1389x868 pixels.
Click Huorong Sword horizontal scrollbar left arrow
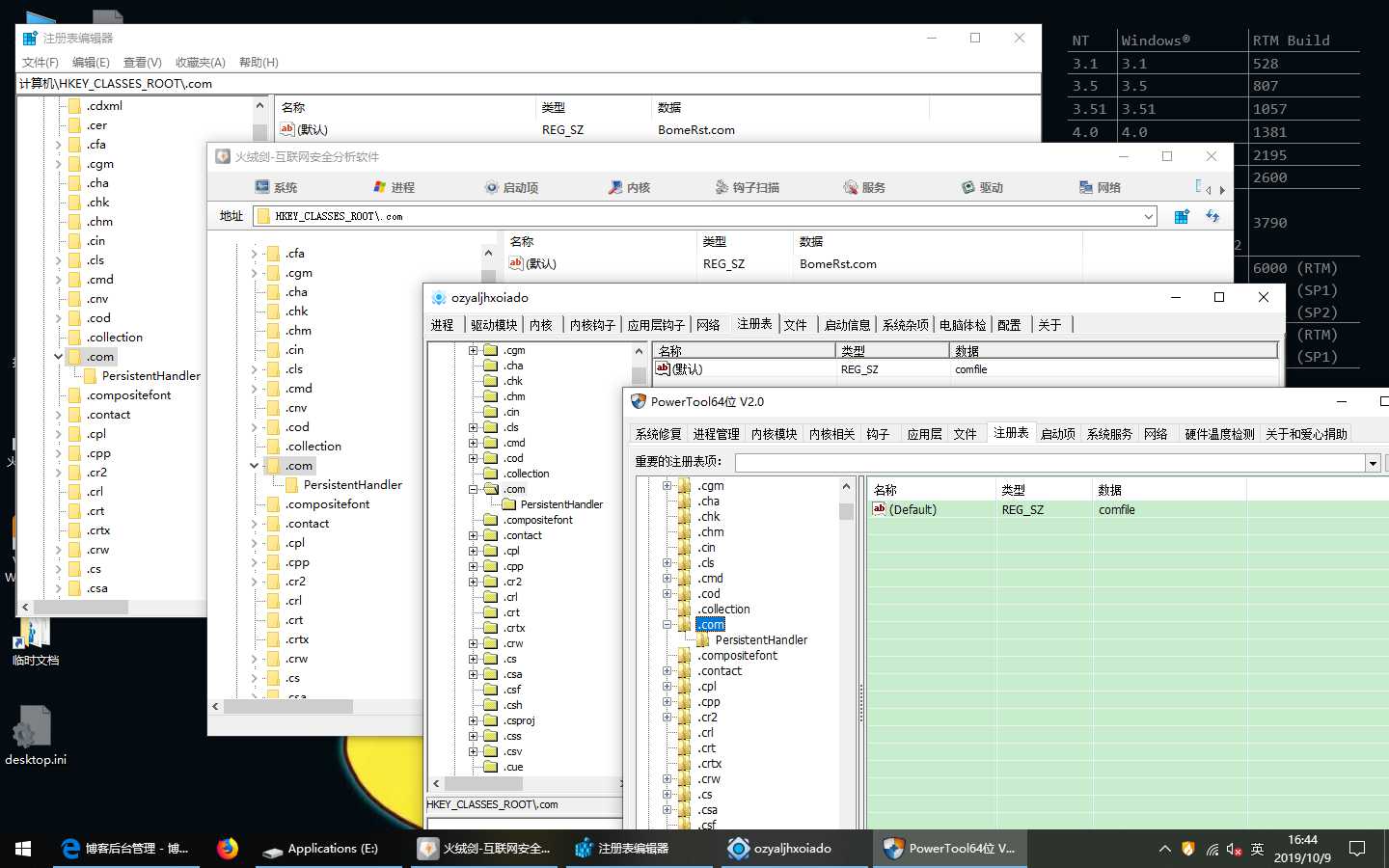[216, 706]
